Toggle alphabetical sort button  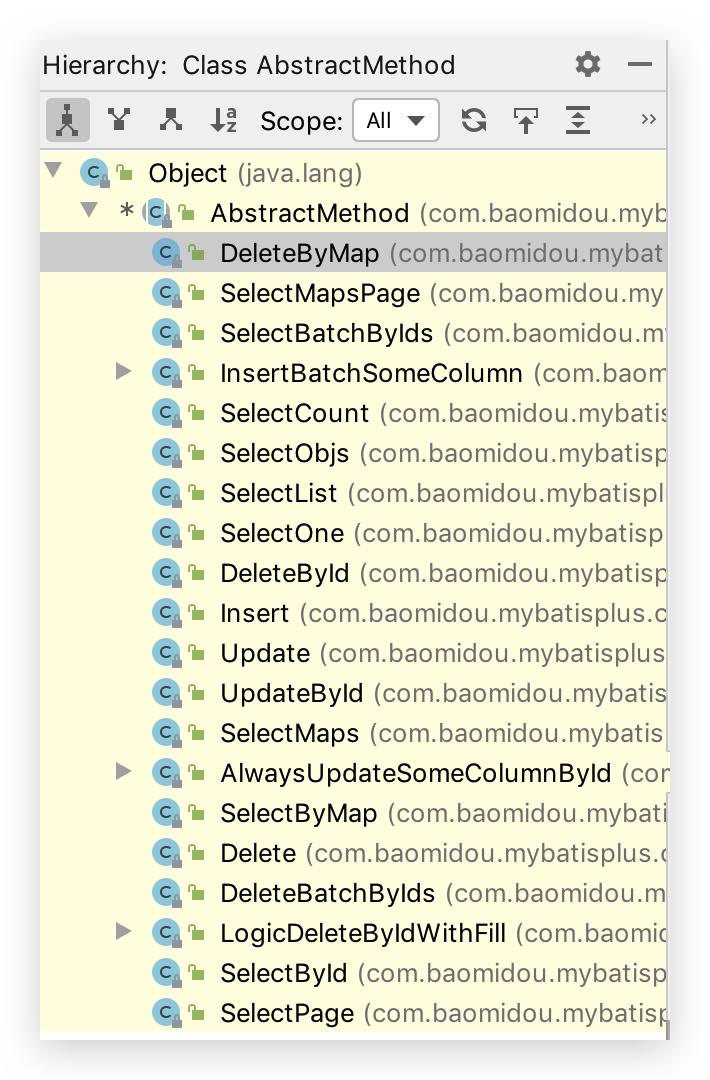pyautogui.click(x=224, y=121)
